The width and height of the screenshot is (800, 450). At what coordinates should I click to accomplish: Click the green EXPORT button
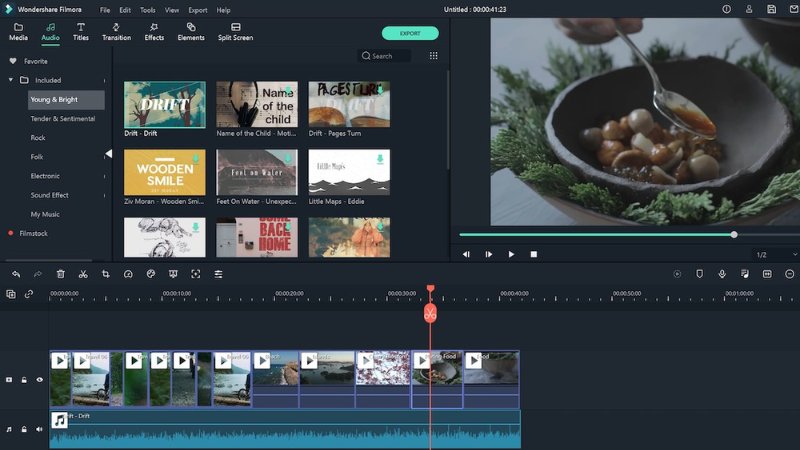[x=410, y=33]
